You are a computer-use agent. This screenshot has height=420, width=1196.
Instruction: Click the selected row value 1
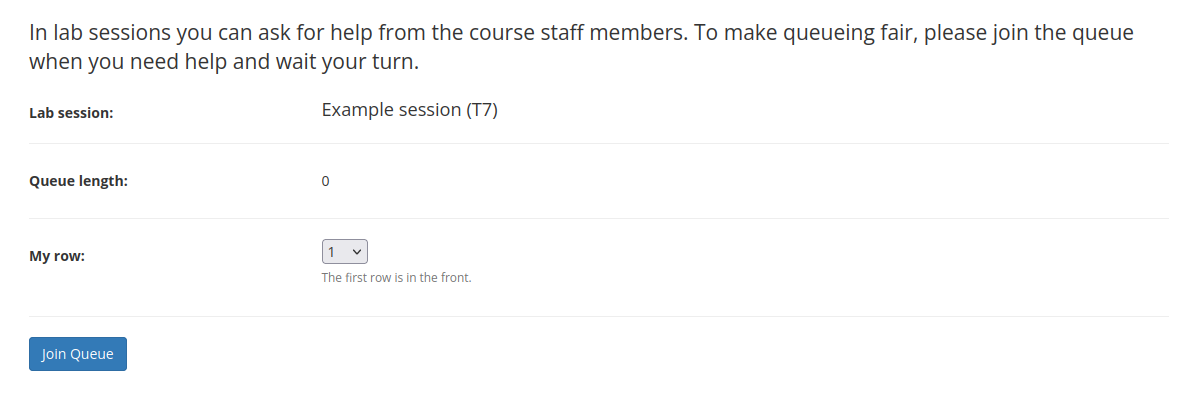click(x=332, y=252)
